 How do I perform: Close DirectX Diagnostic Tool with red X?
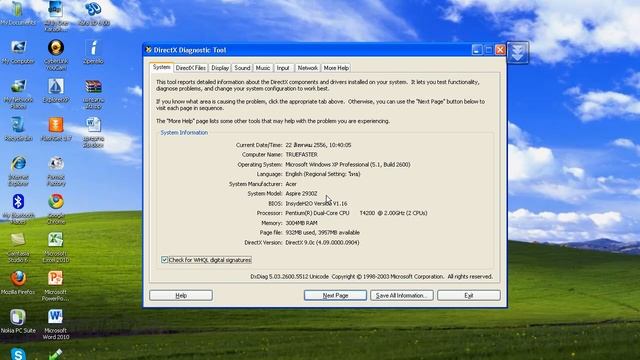tap(500, 50)
